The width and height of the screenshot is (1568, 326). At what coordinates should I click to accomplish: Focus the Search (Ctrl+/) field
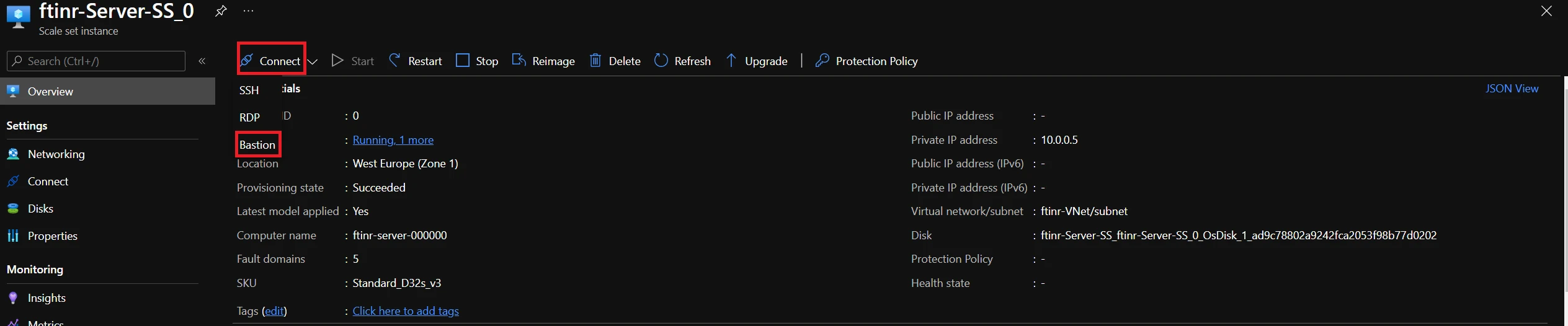click(96, 61)
